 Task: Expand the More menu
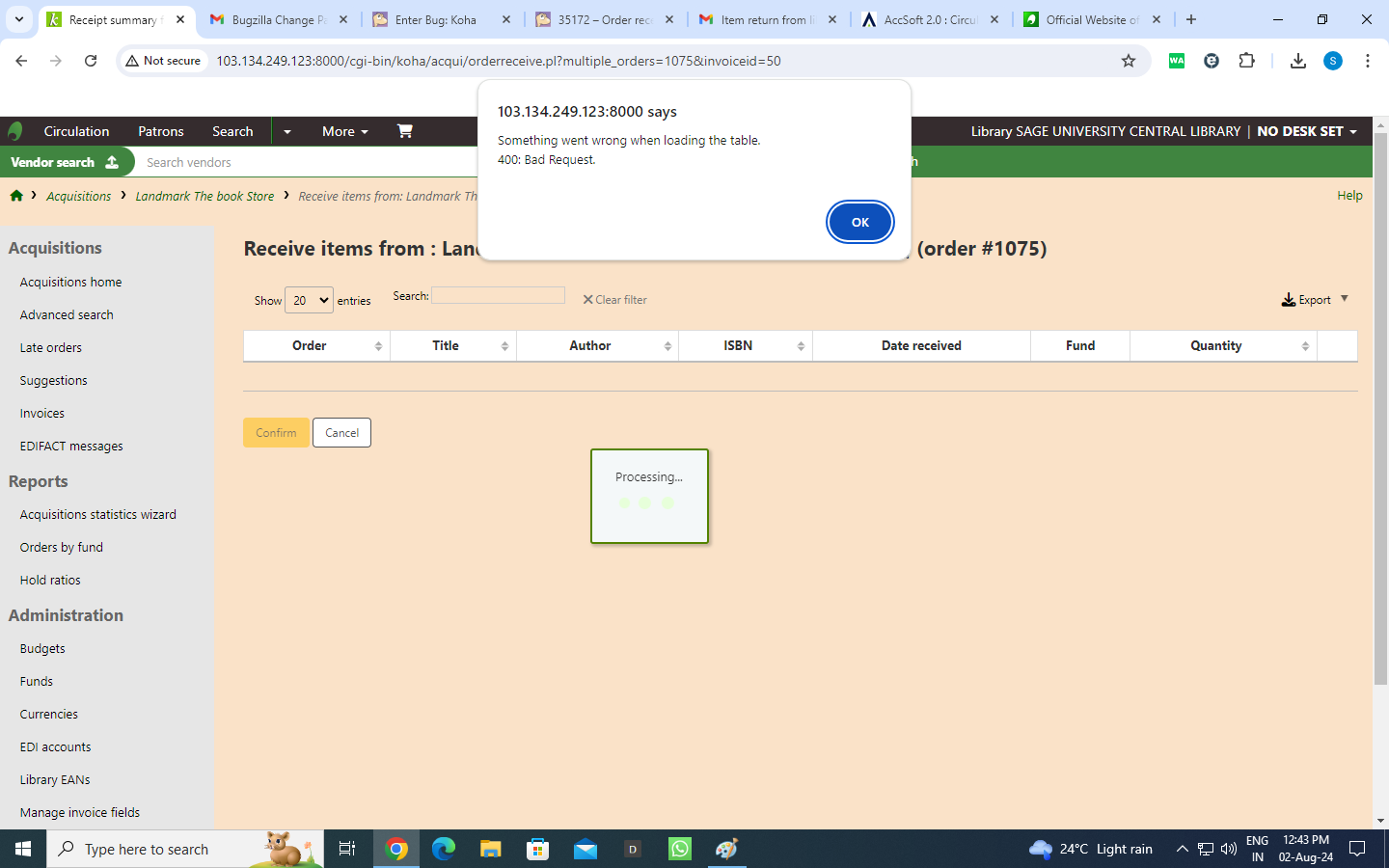tap(344, 131)
